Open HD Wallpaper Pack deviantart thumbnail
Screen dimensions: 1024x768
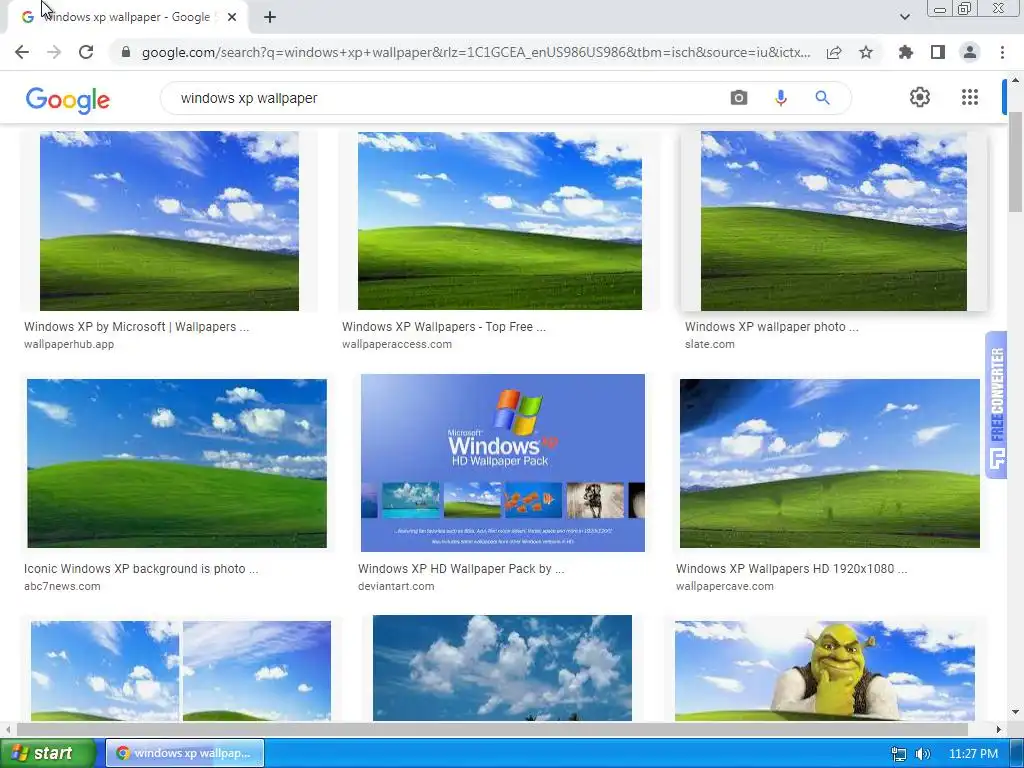(x=503, y=462)
